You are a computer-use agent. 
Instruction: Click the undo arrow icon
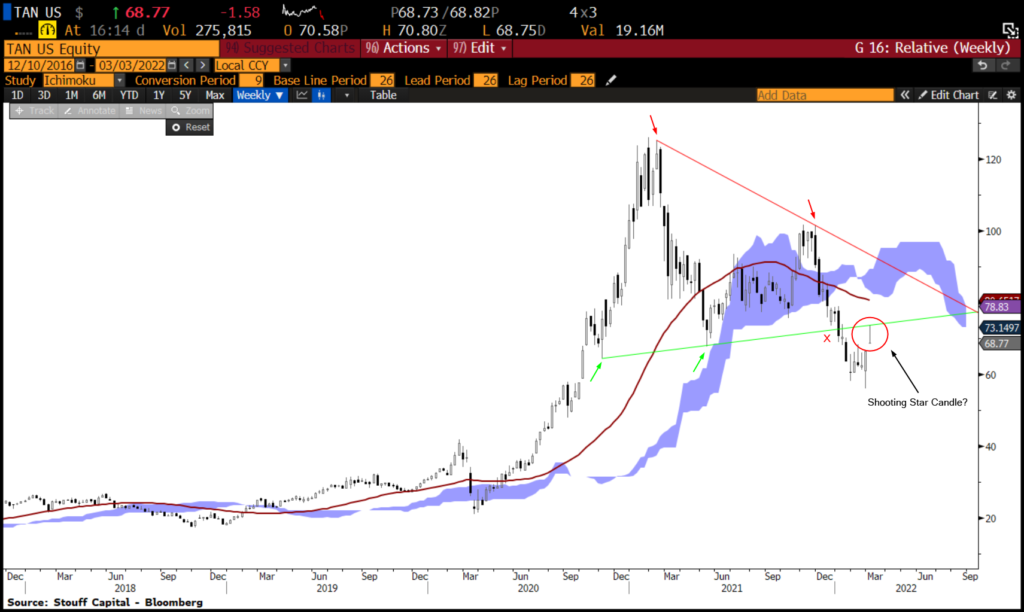[x=982, y=65]
